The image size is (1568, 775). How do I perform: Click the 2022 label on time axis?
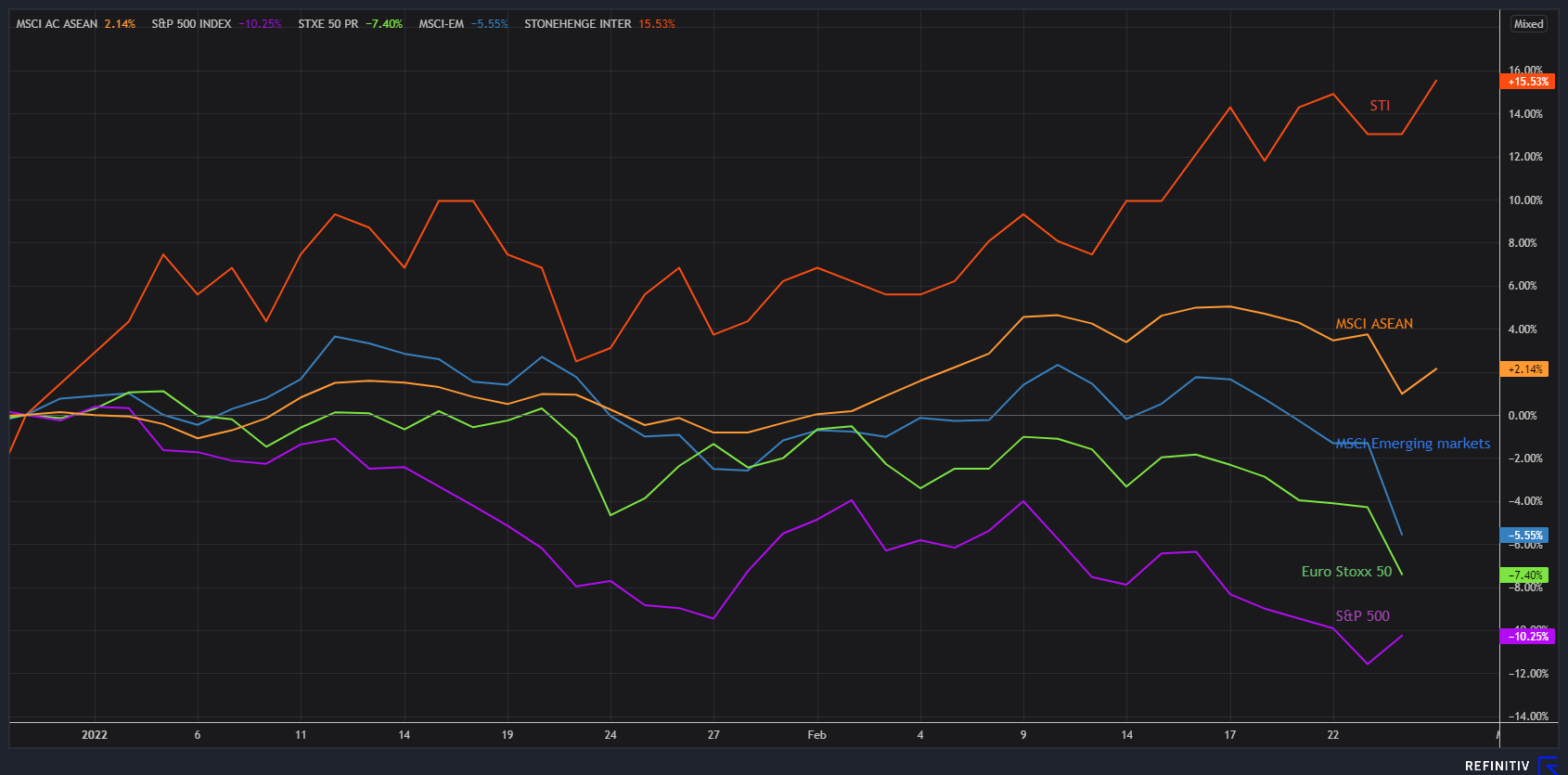[95, 735]
